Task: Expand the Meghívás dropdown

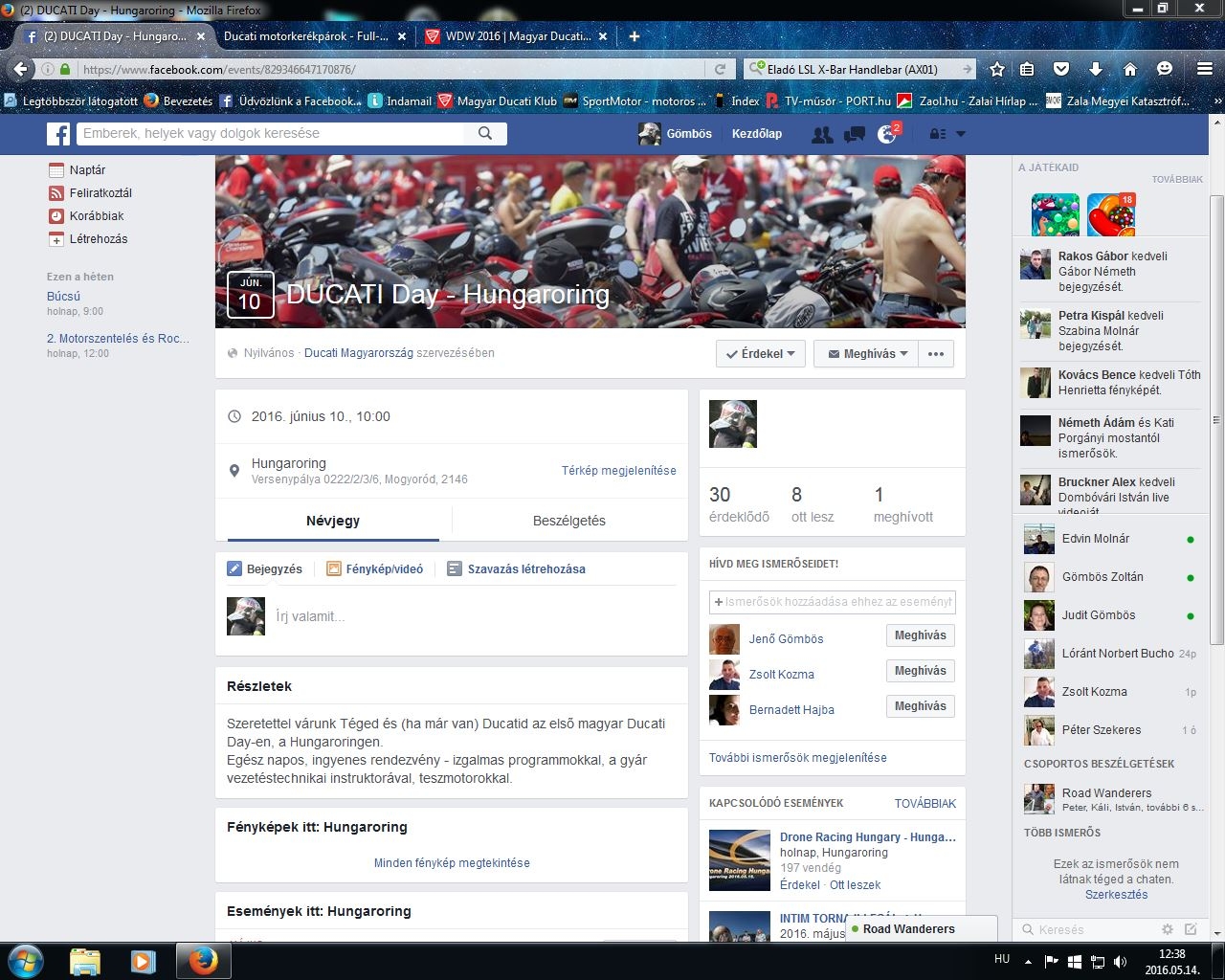Action: tap(866, 354)
